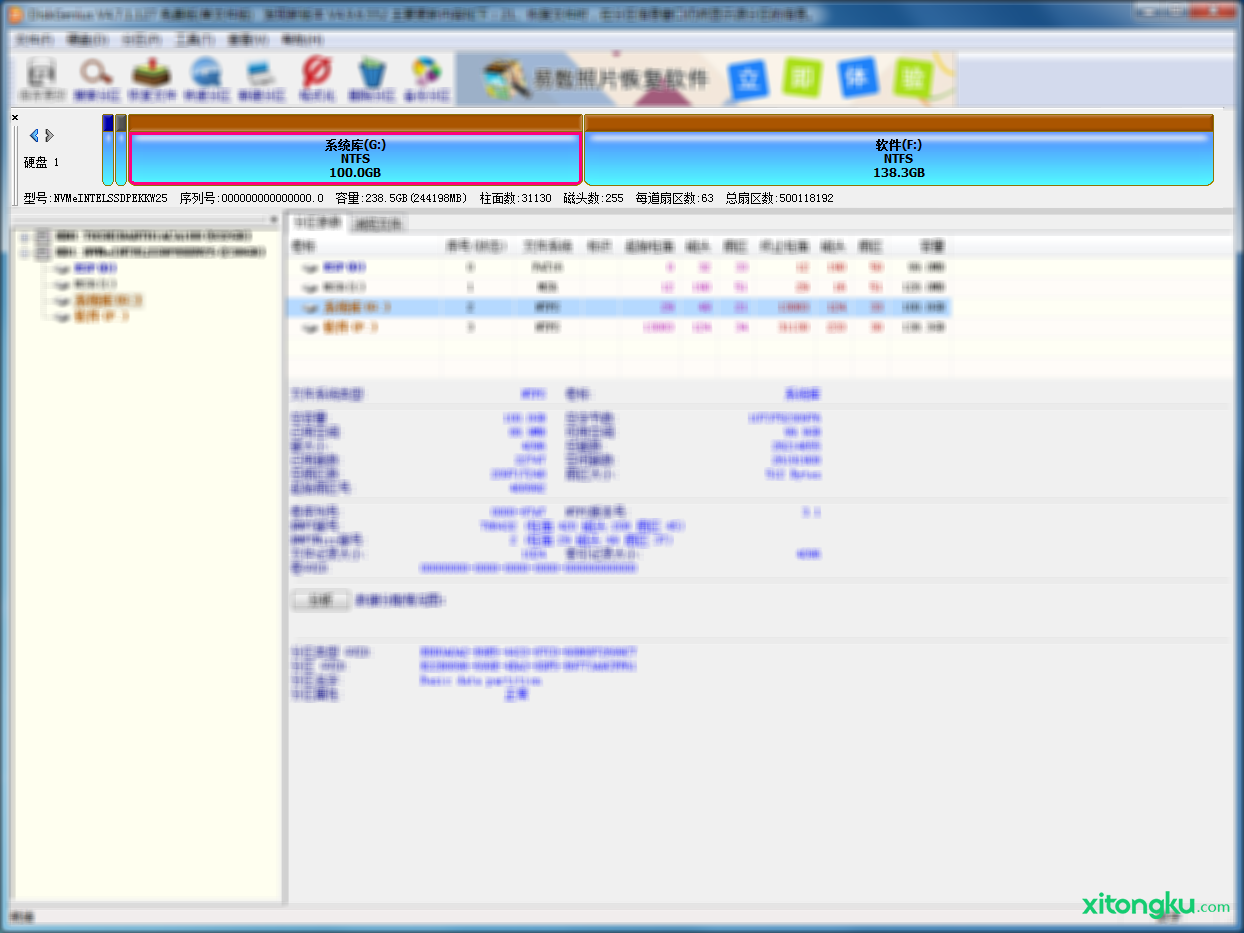Screen dimensions: 1244x933
Task: Select the highlighted G: partition table row
Action: [618, 307]
